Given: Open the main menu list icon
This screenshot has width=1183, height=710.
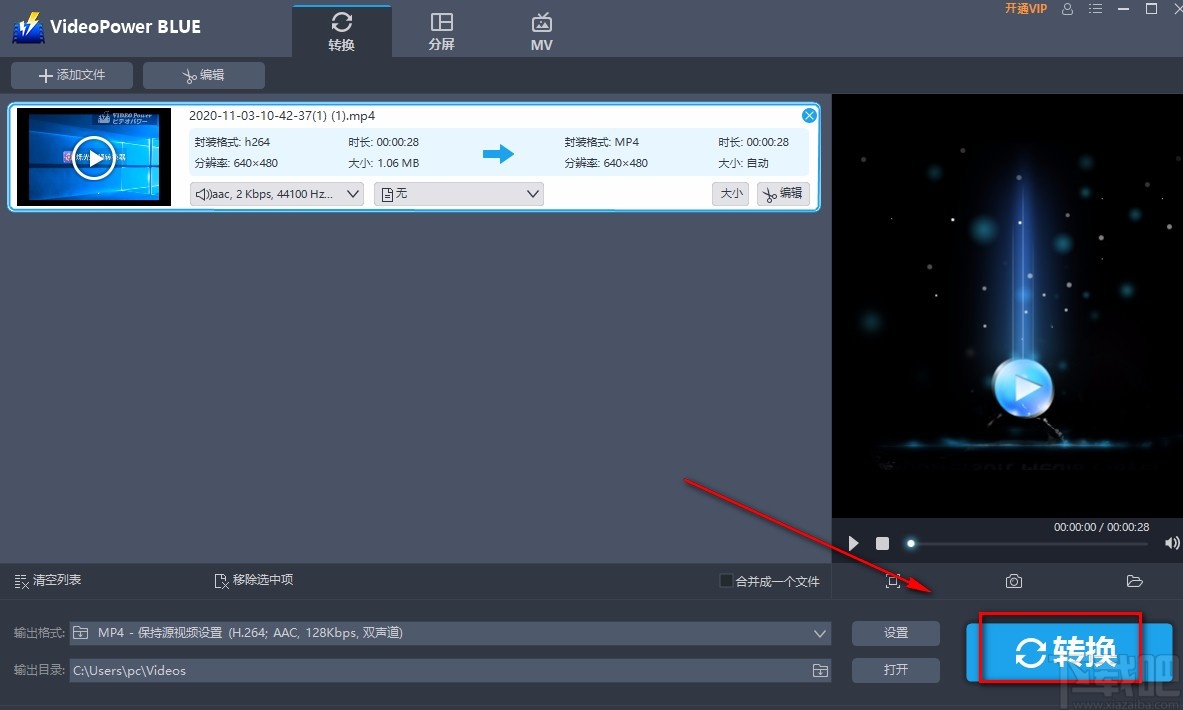Looking at the screenshot, I should [1095, 9].
